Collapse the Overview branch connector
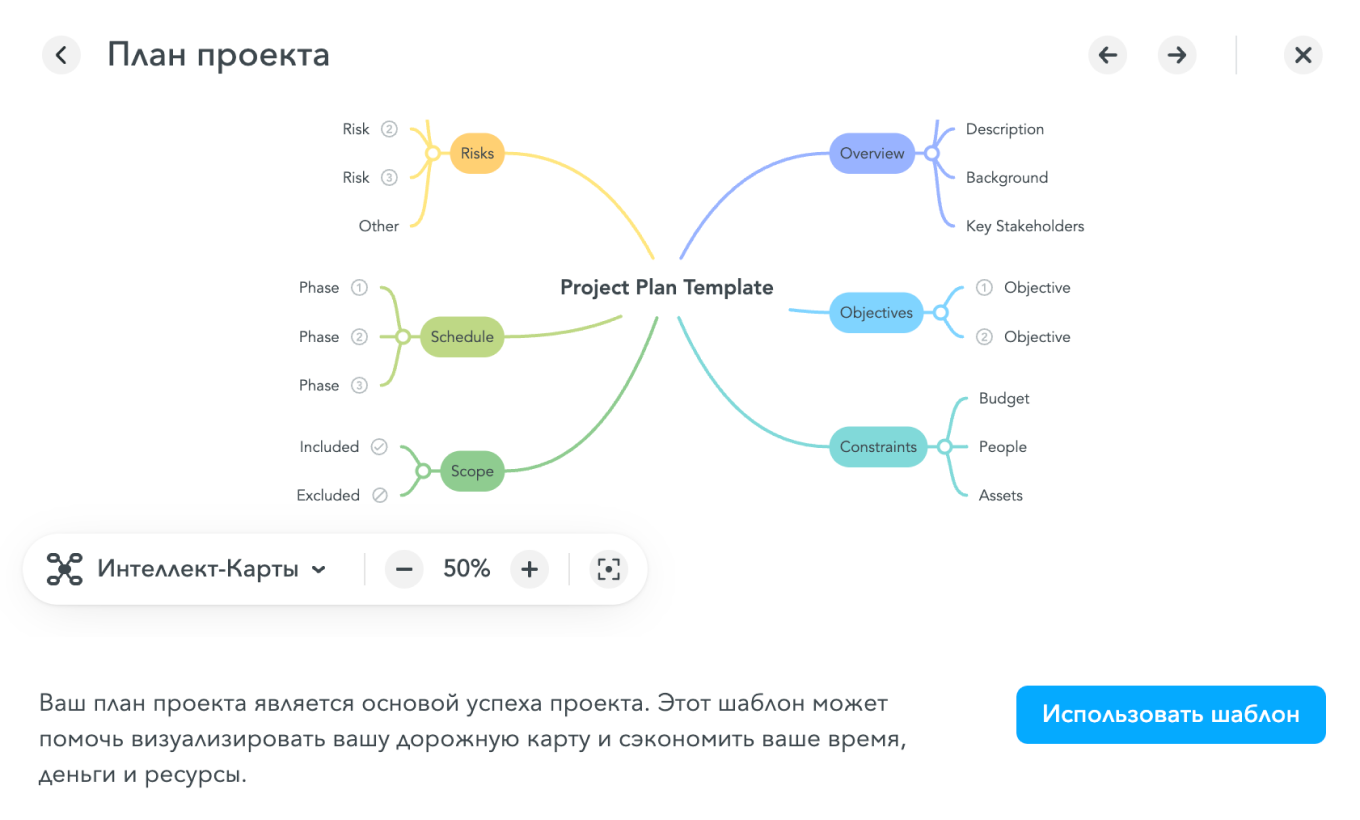Image resolution: width=1360 pixels, height=820 pixels. 930,153
